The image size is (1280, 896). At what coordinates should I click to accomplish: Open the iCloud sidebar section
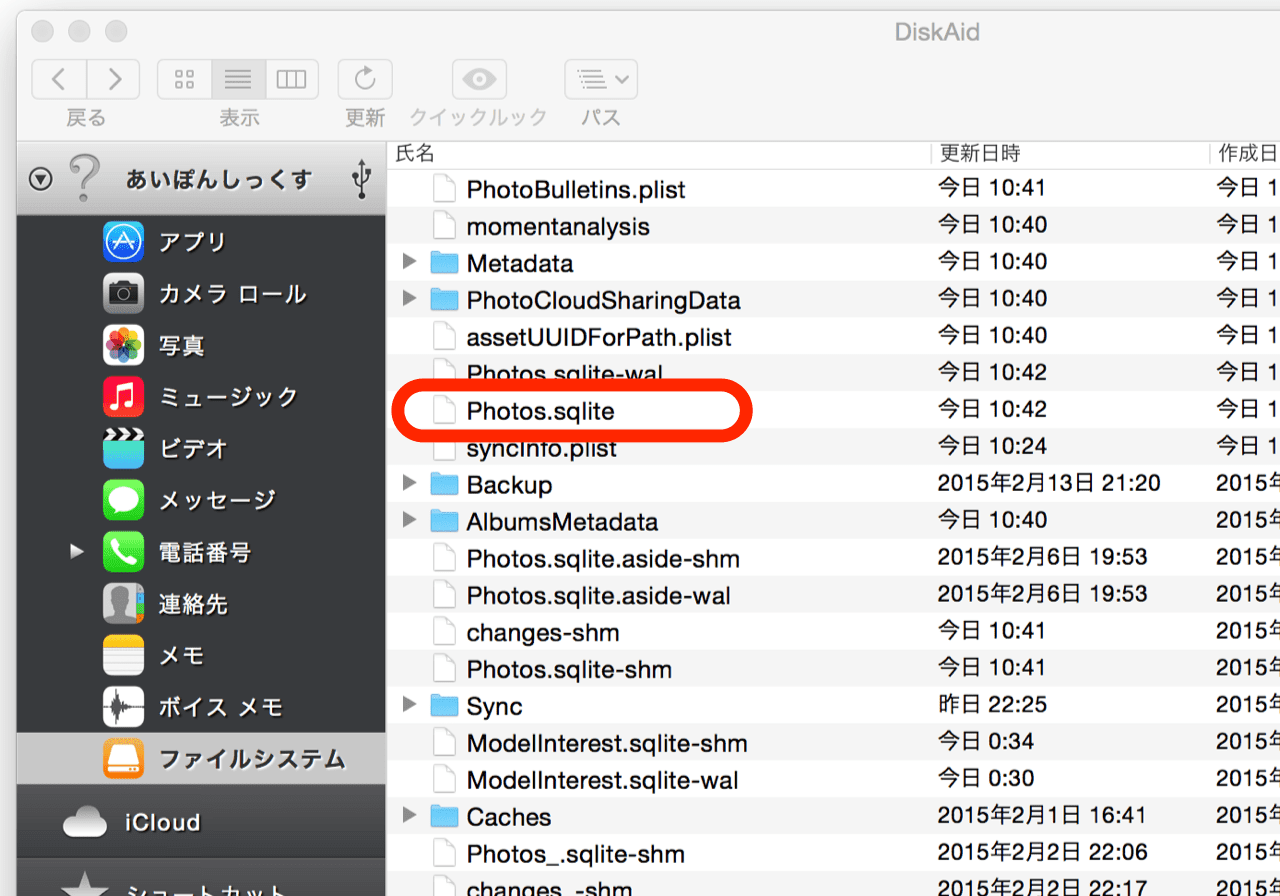(x=201, y=822)
